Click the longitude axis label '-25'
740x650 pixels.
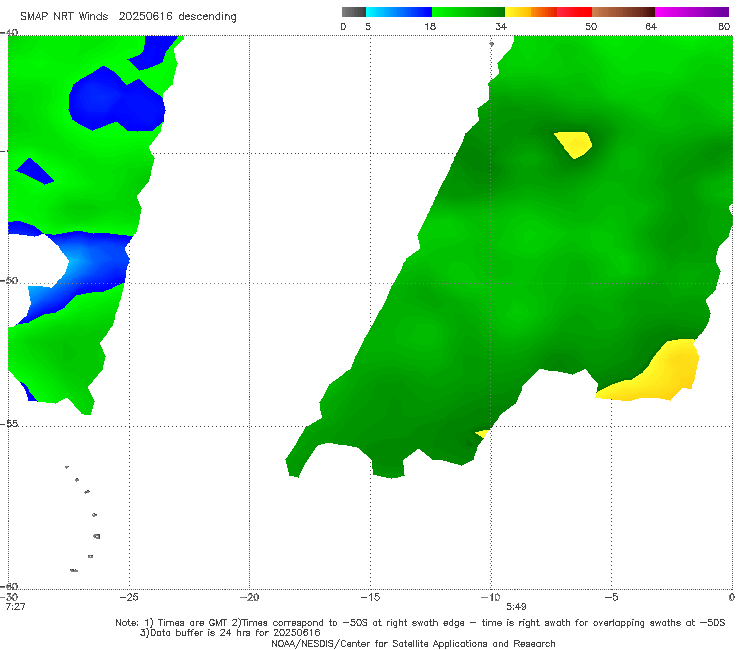click(129, 597)
